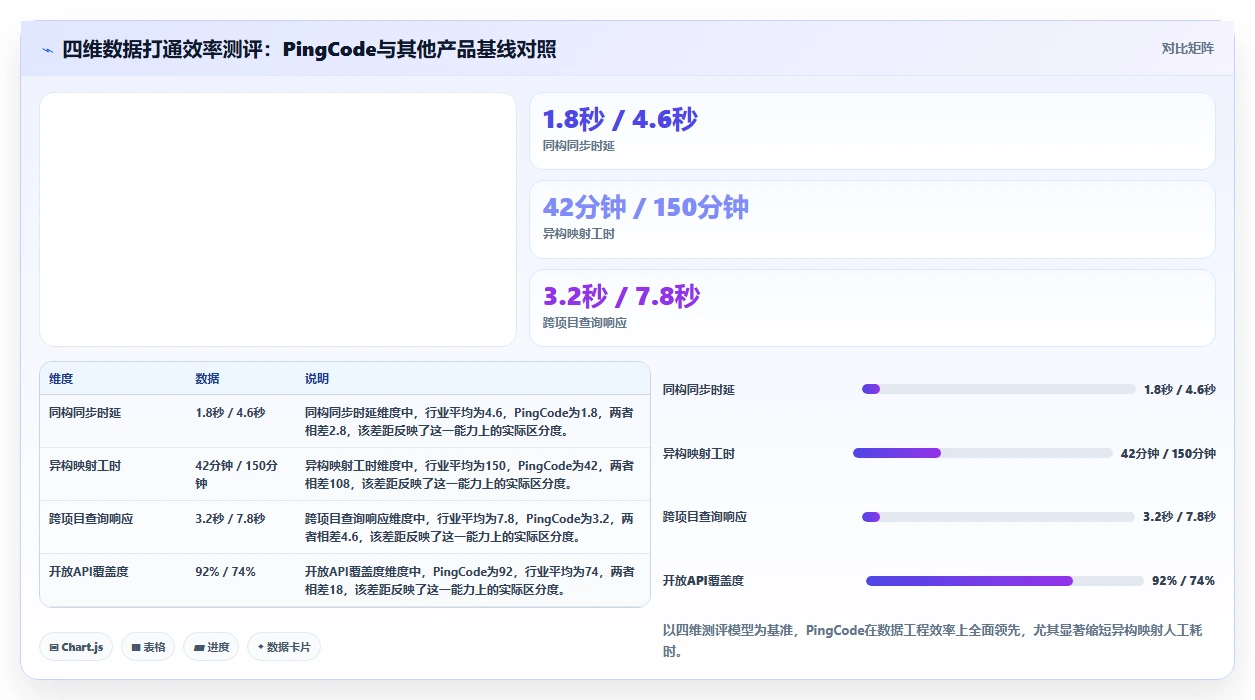Screen dimensions: 1255x700
Task: Click the 开放API覆盖度 progress bar
Action: (1005, 581)
